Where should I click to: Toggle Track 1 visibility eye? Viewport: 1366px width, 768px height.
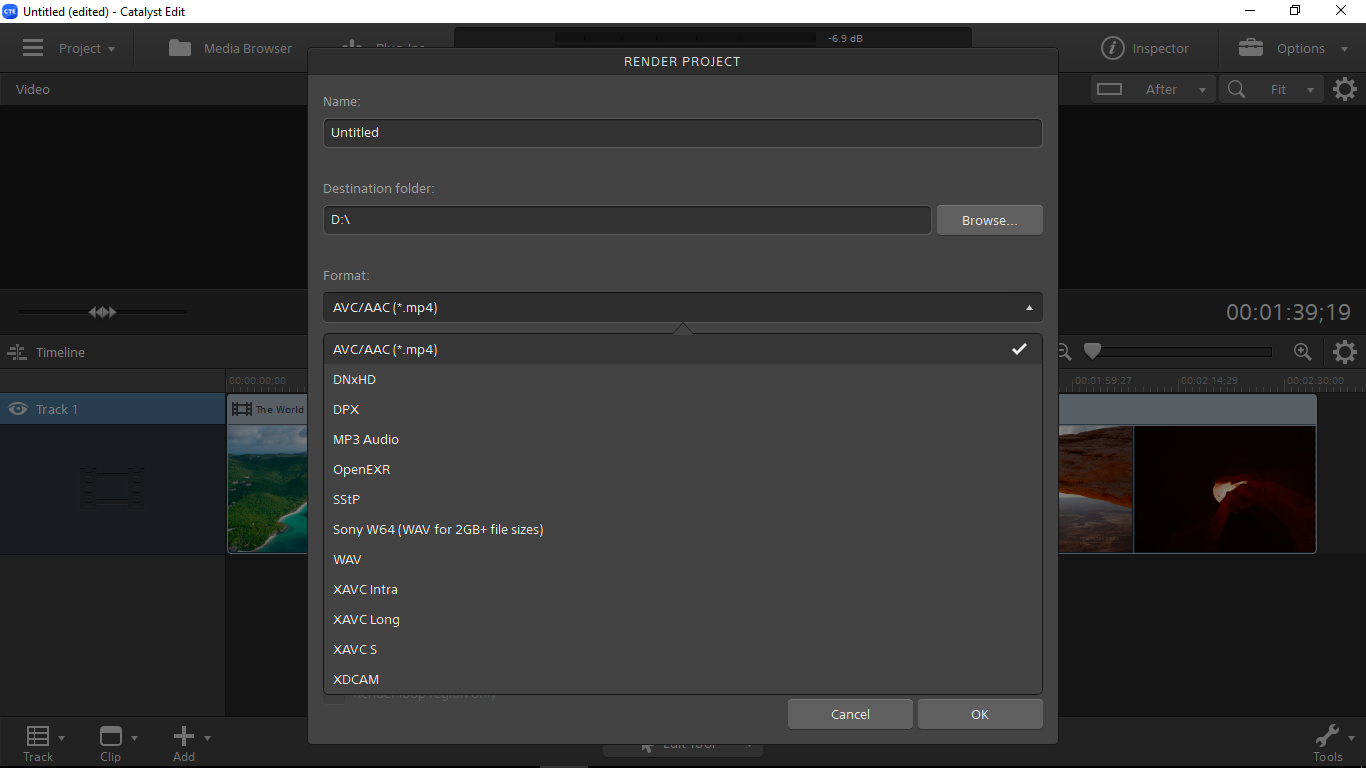tap(17, 409)
